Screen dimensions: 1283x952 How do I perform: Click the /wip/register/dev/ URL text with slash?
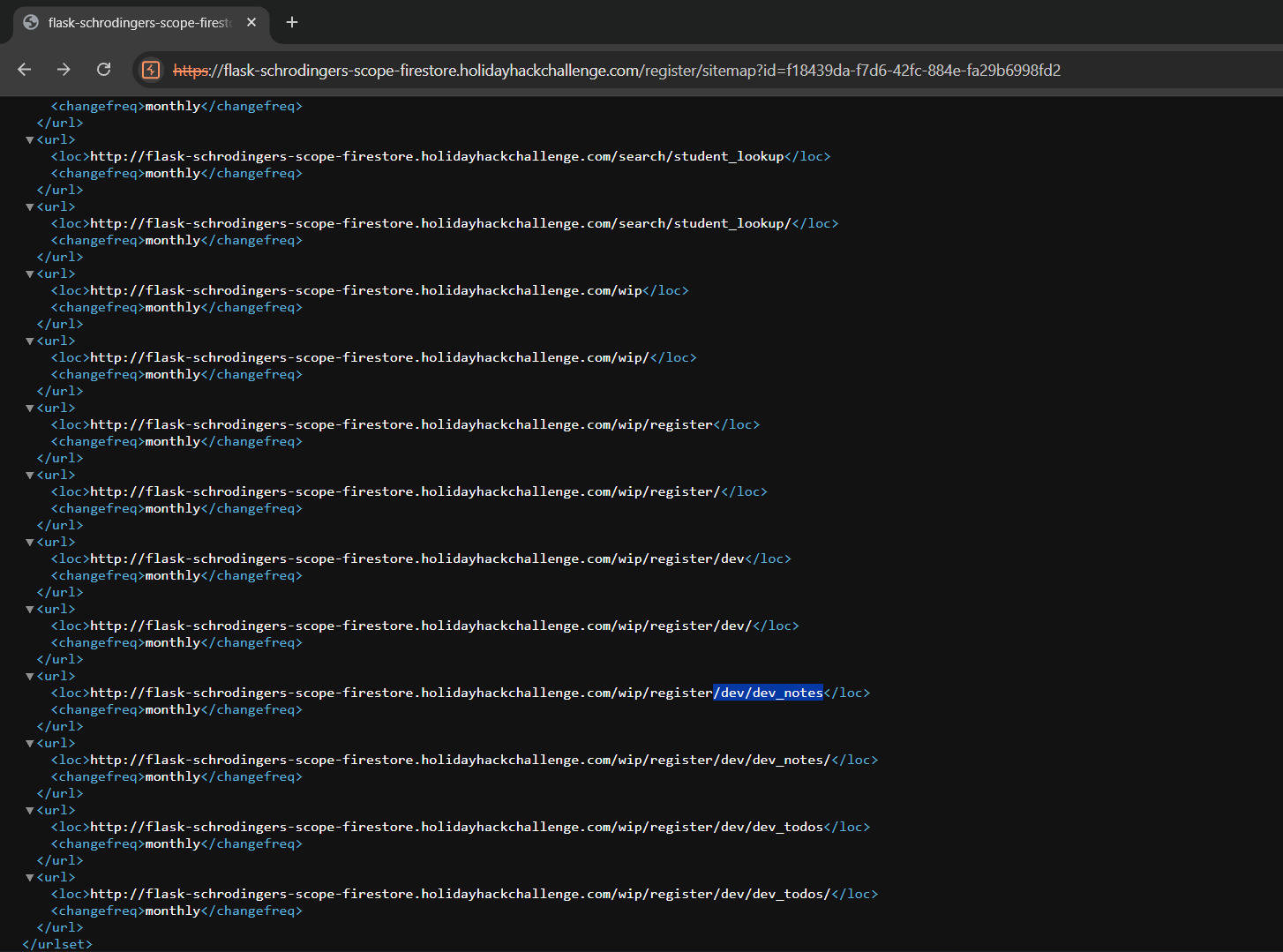click(421, 626)
